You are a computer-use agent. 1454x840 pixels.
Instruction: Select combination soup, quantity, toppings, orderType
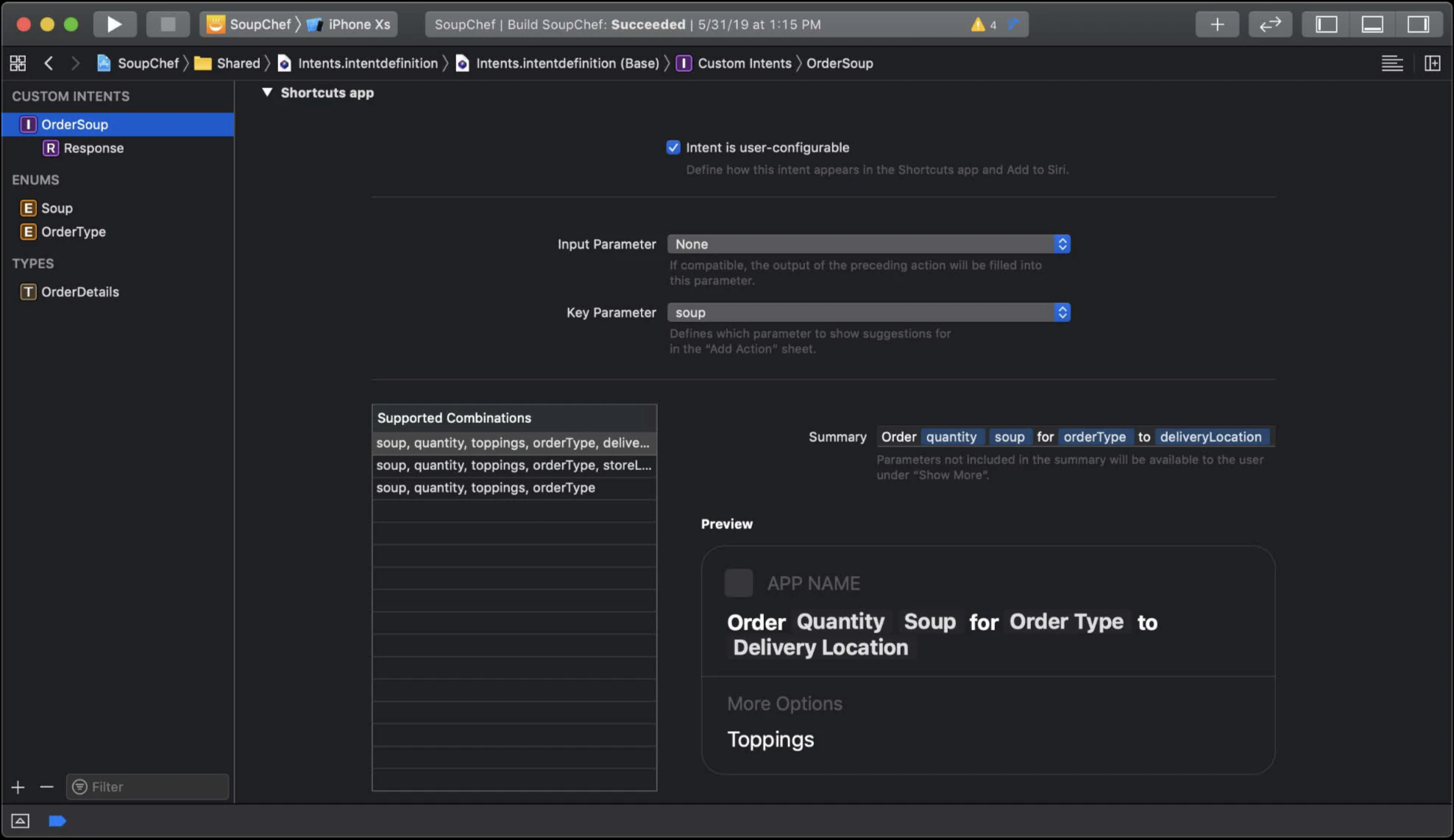514,488
